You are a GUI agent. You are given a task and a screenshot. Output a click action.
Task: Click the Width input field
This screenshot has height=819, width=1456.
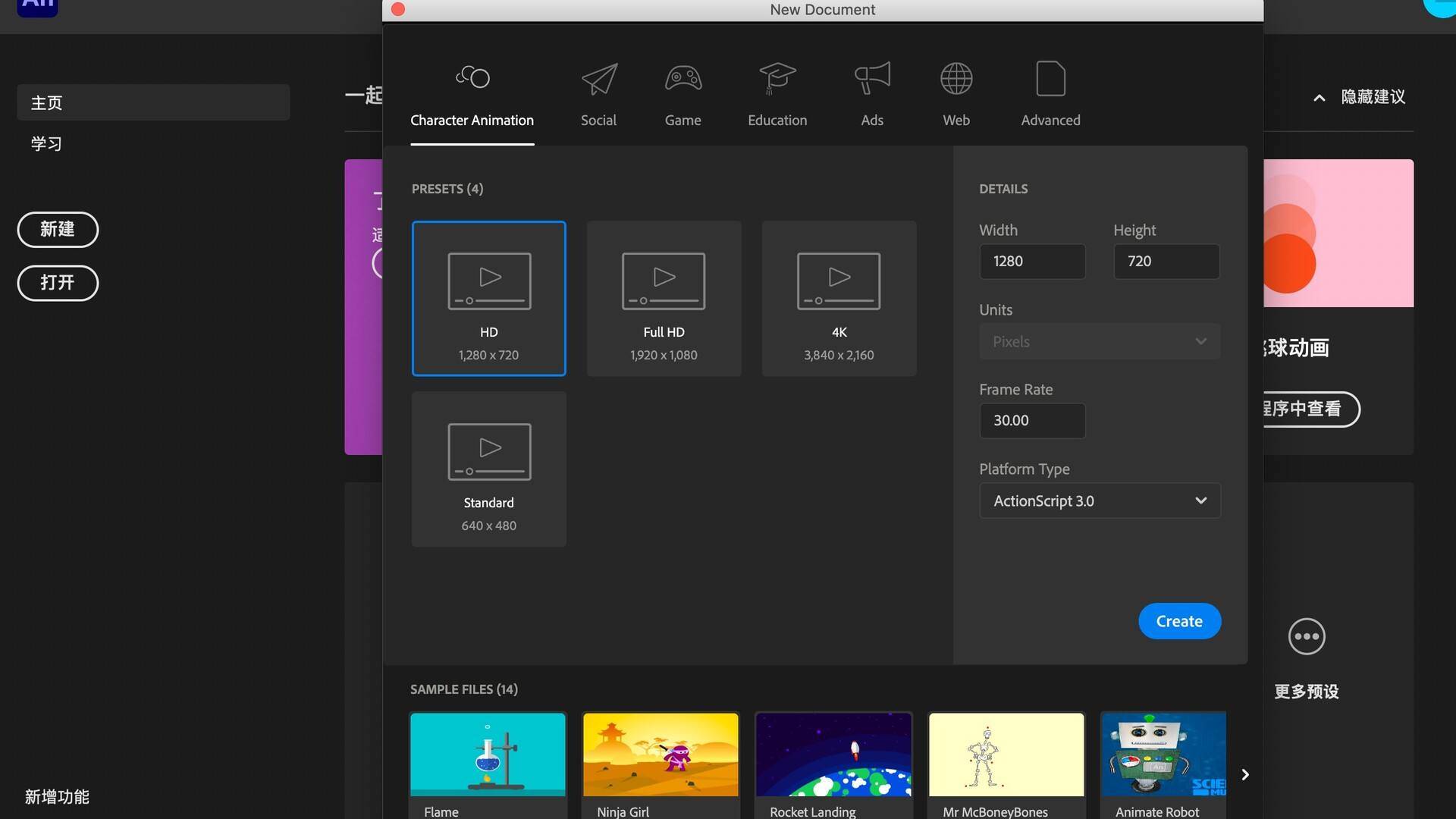point(1031,261)
